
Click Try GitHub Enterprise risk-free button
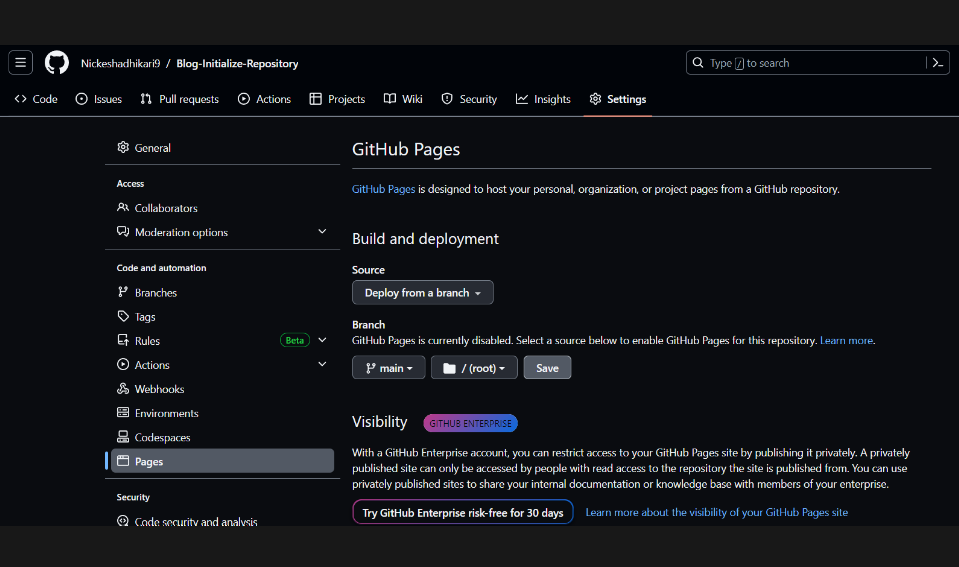[463, 512]
